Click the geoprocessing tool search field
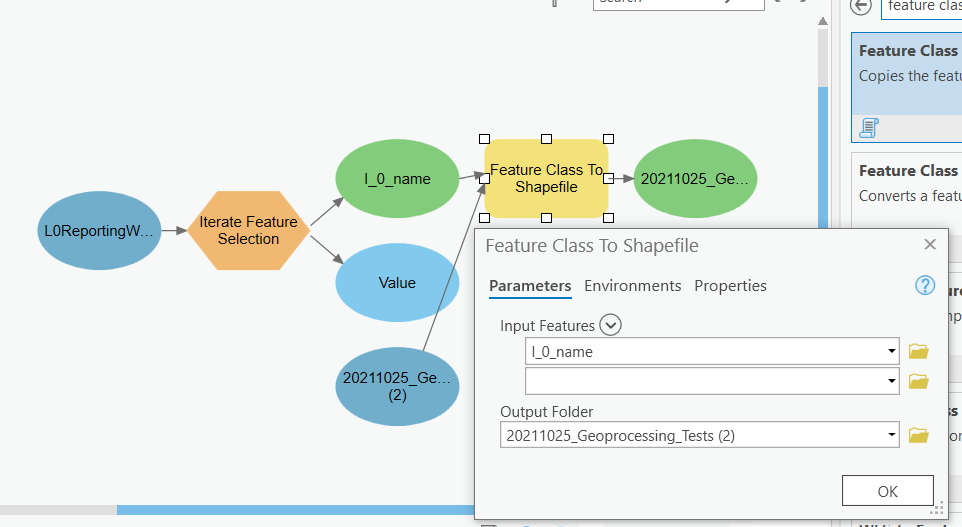 [920, 7]
